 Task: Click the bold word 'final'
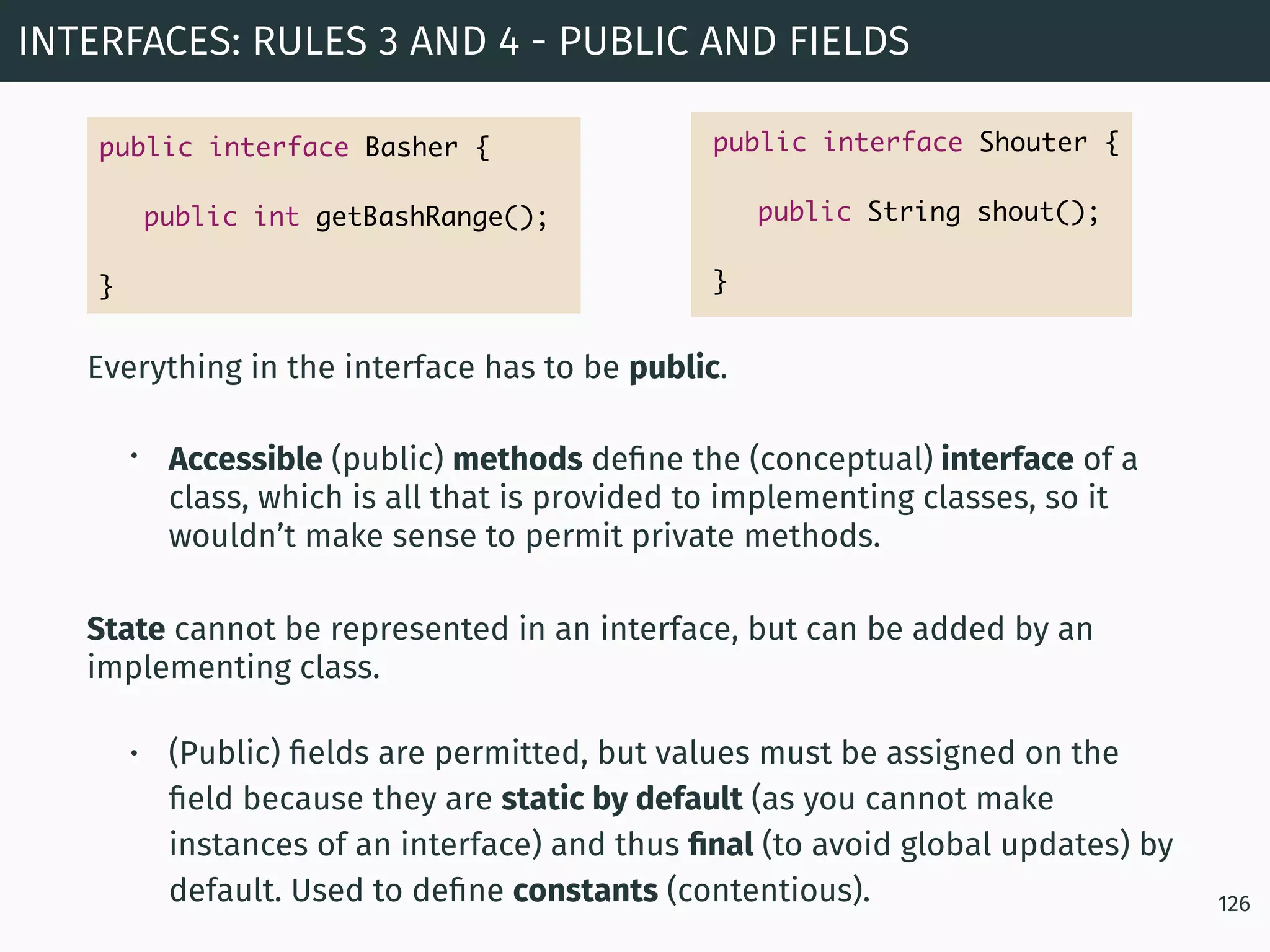721,844
